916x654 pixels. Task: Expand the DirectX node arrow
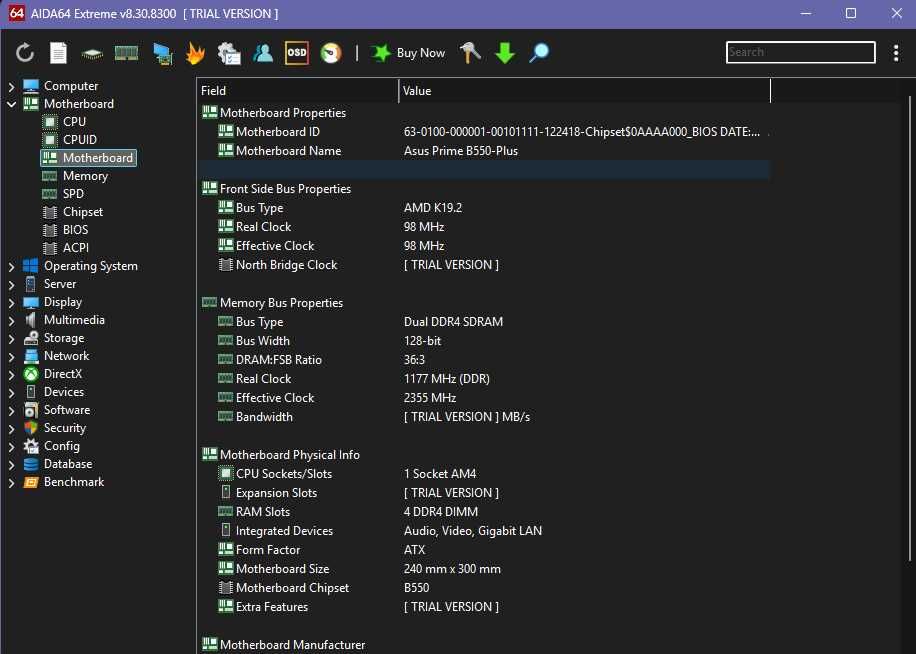pyautogui.click(x=11, y=374)
